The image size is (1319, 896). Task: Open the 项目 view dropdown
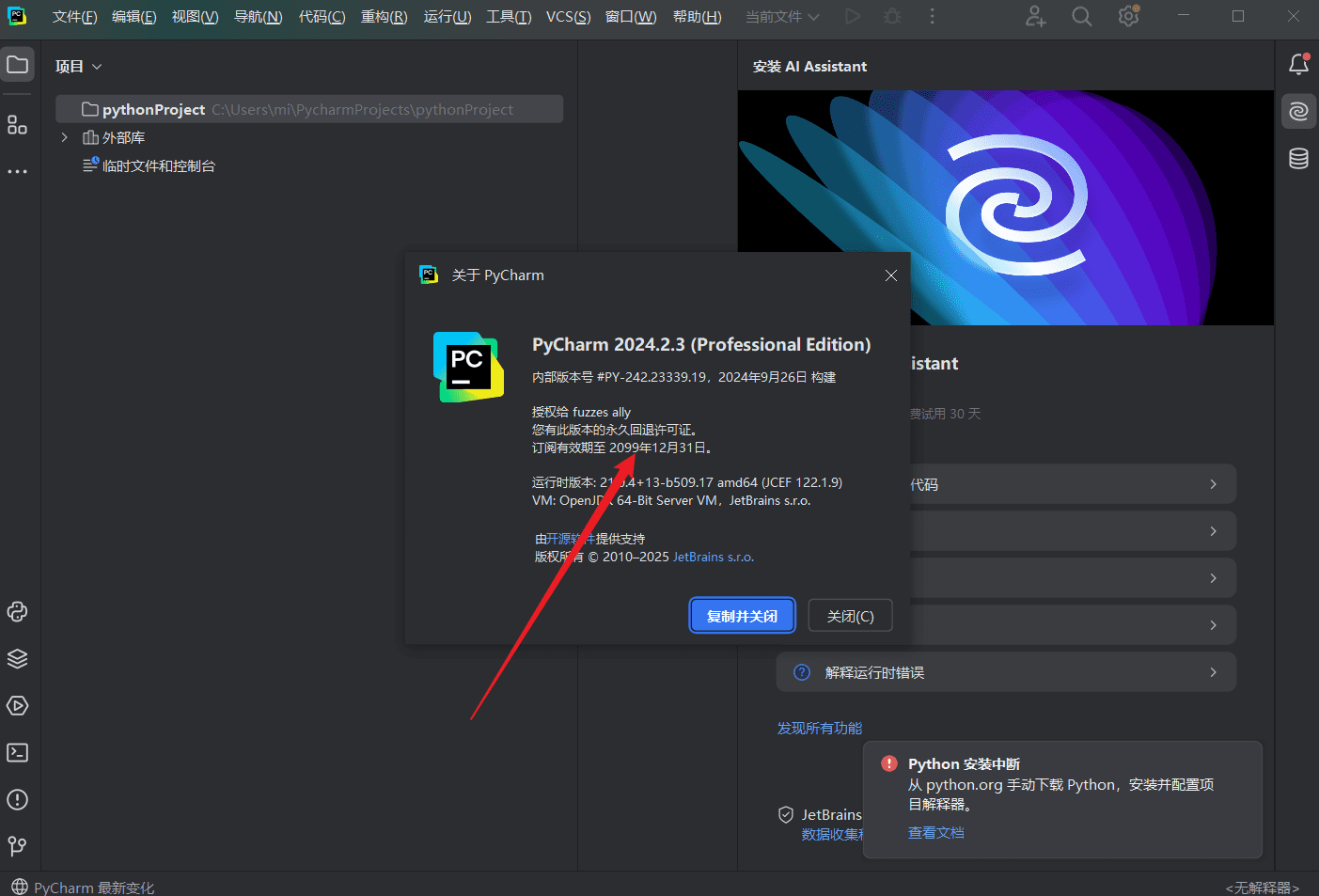pyautogui.click(x=78, y=67)
